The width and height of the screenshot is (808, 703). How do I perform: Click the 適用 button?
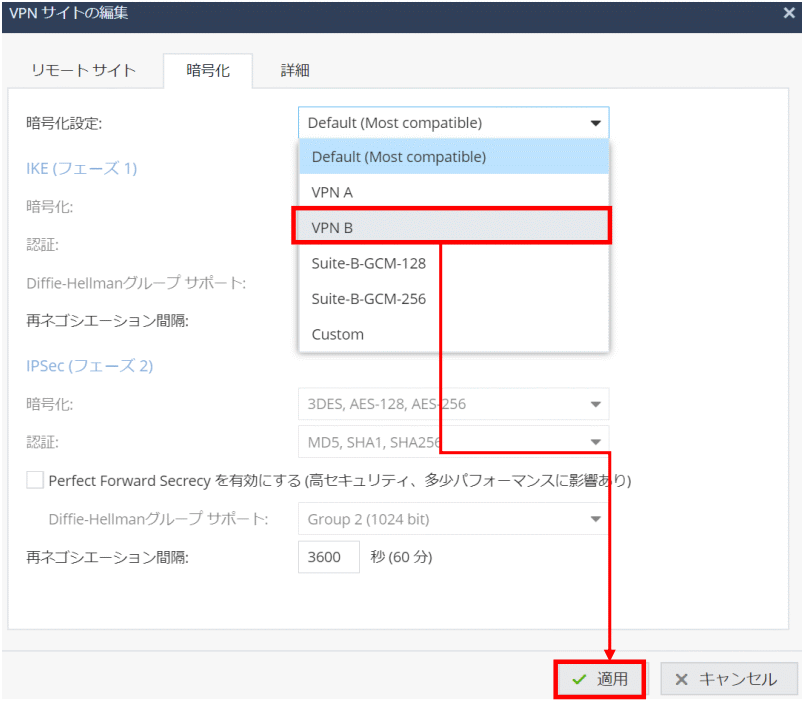coord(600,679)
